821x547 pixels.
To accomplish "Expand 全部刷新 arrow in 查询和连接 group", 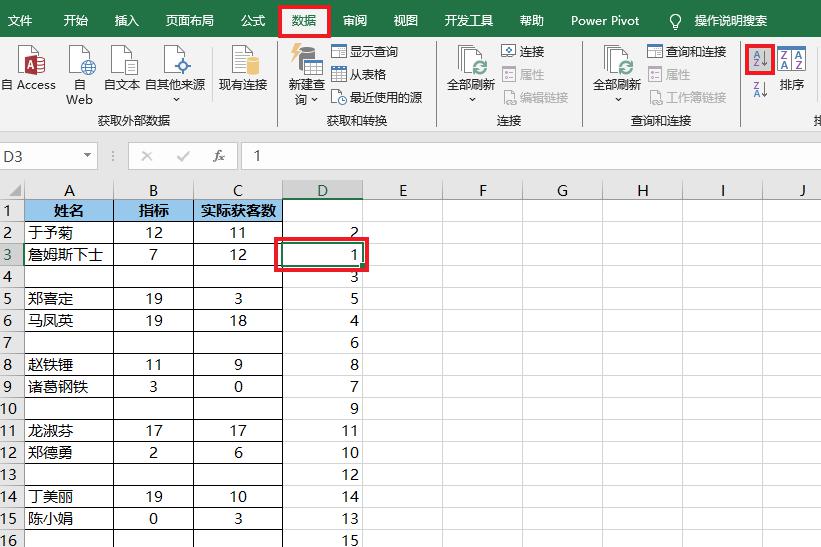I will pos(617,99).
